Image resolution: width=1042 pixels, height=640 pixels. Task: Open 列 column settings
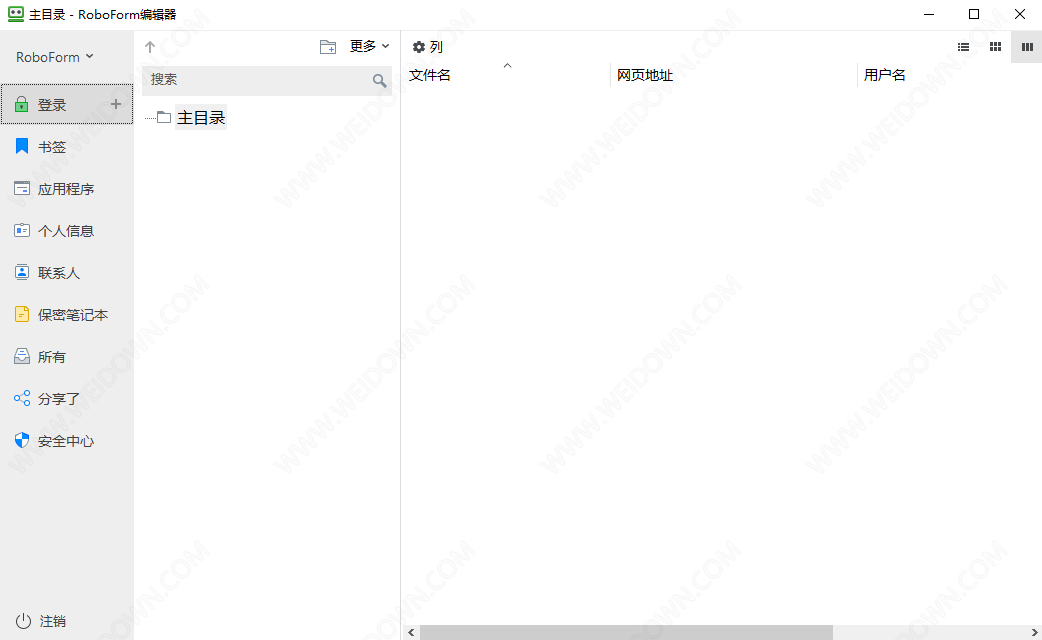tap(427, 47)
